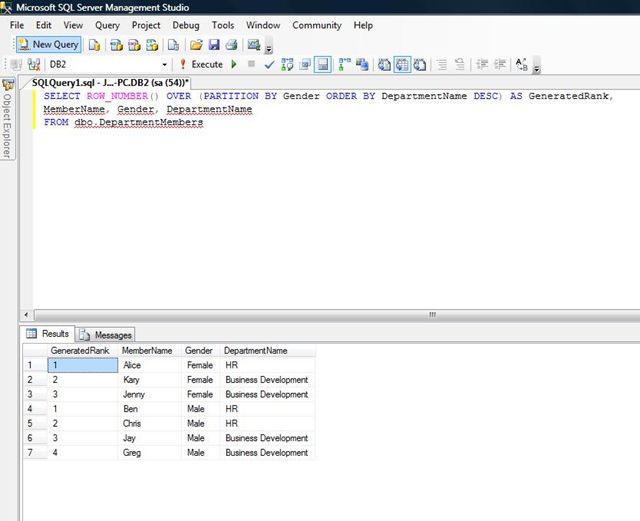Expand the standard toolbar overflow options arrow

click(x=270, y=48)
